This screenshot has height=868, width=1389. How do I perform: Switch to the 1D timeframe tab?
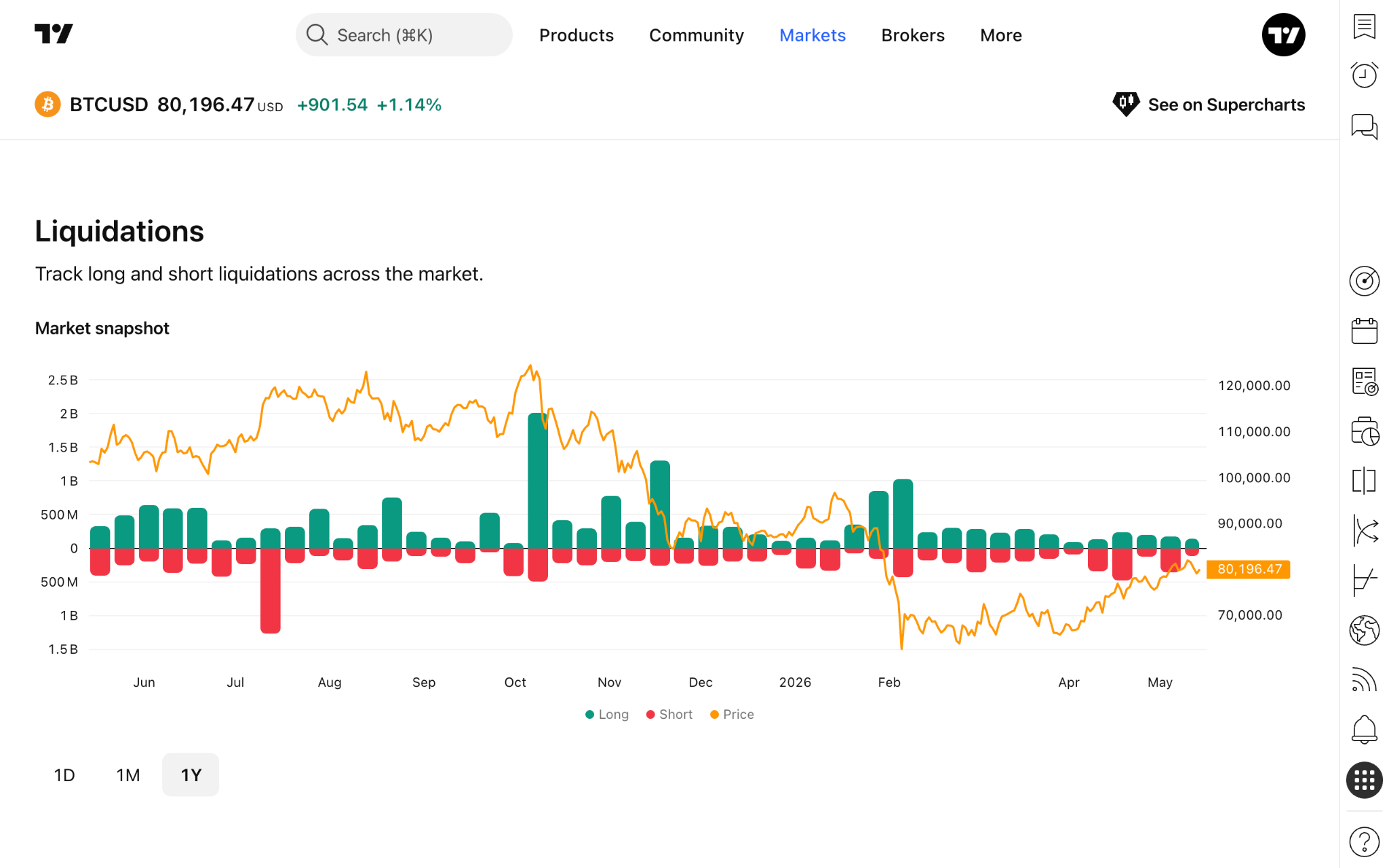[64, 774]
